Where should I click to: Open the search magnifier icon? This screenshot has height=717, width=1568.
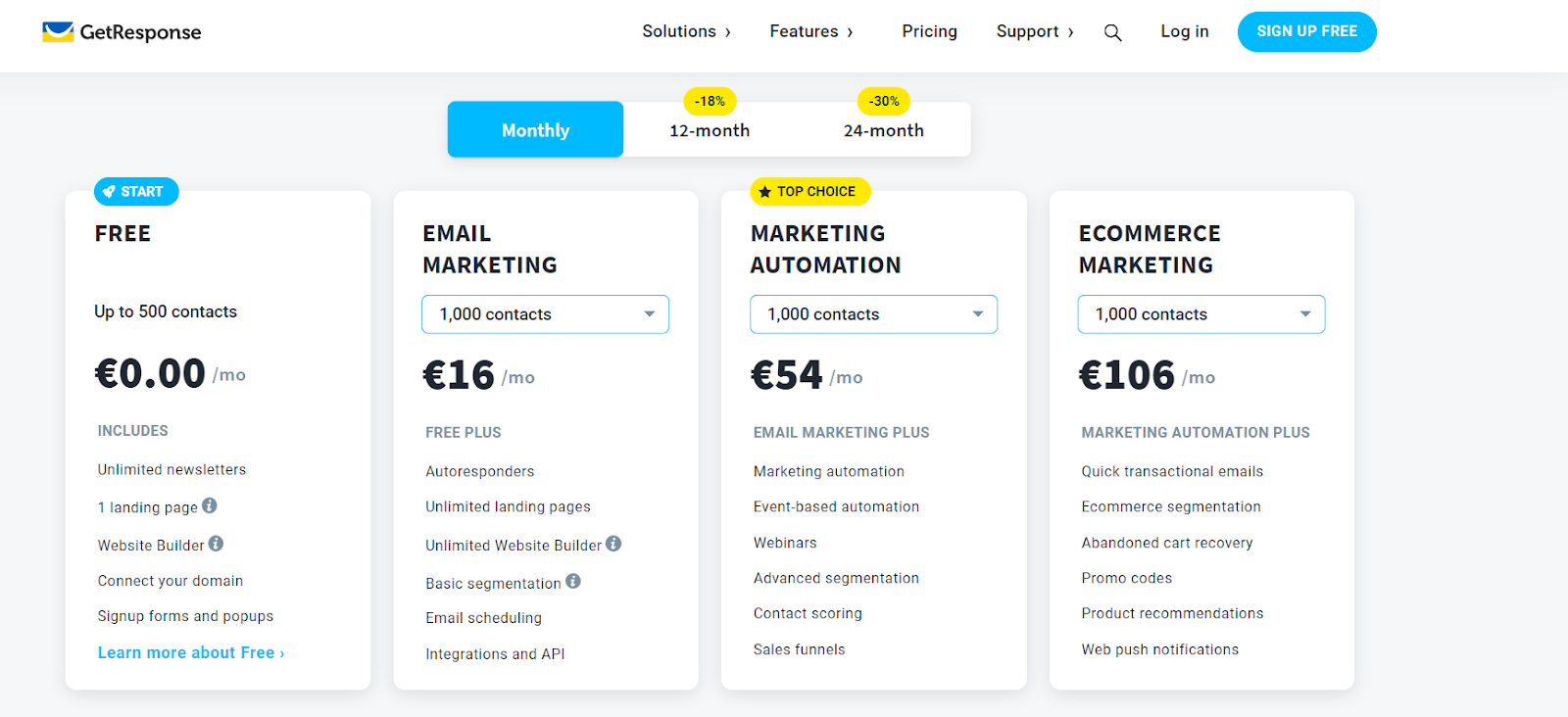click(1112, 33)
